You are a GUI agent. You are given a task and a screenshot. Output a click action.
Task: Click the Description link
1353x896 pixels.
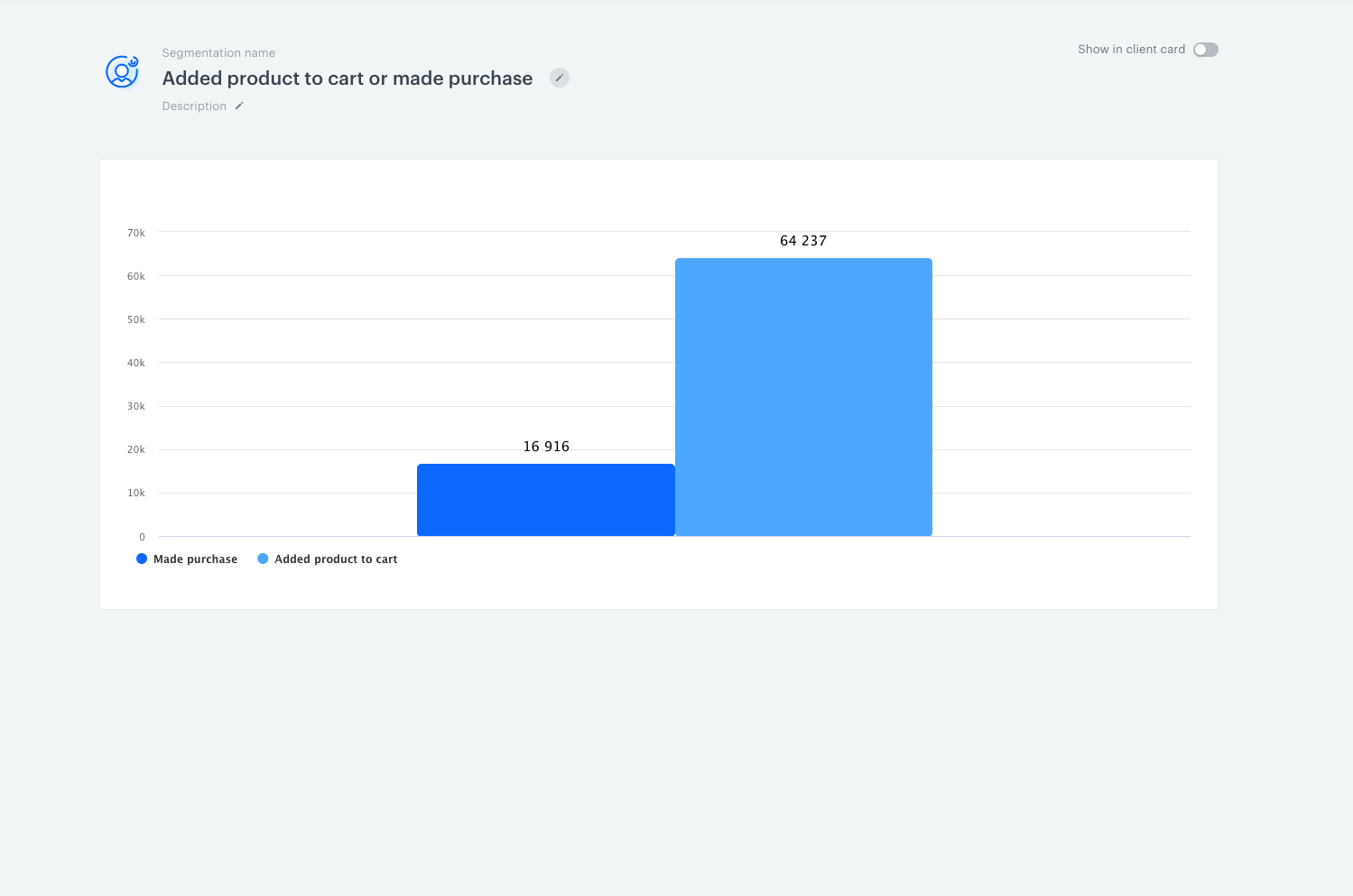tap(193, 106)
